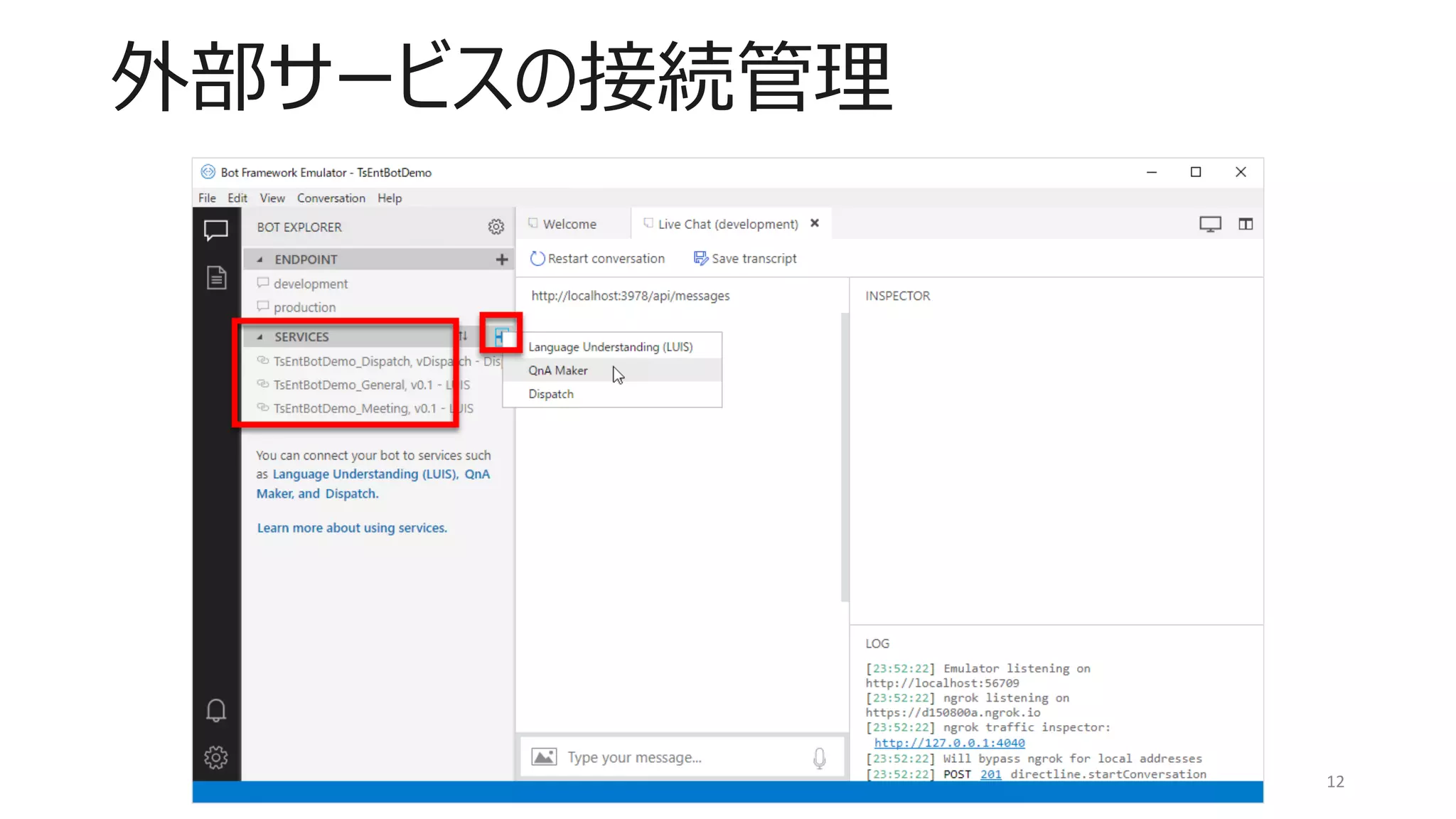Click the microphone icon in message box
1456x819 pixels.
click(x=819, y=758)
